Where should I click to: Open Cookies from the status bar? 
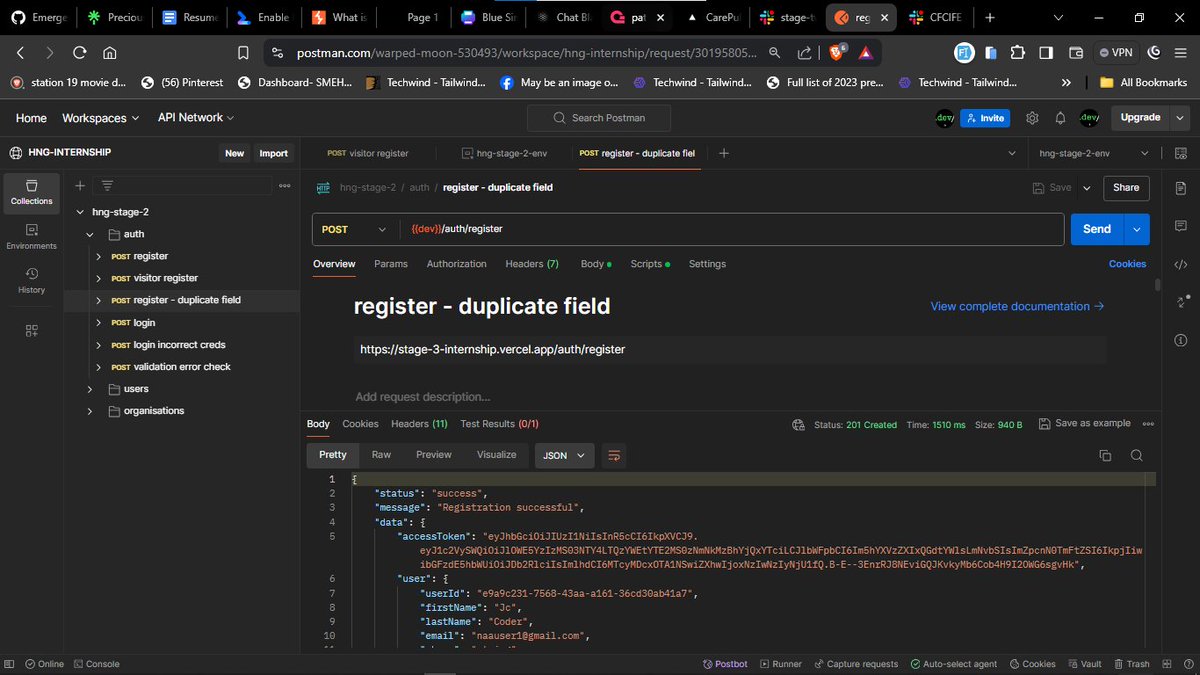1031,664
